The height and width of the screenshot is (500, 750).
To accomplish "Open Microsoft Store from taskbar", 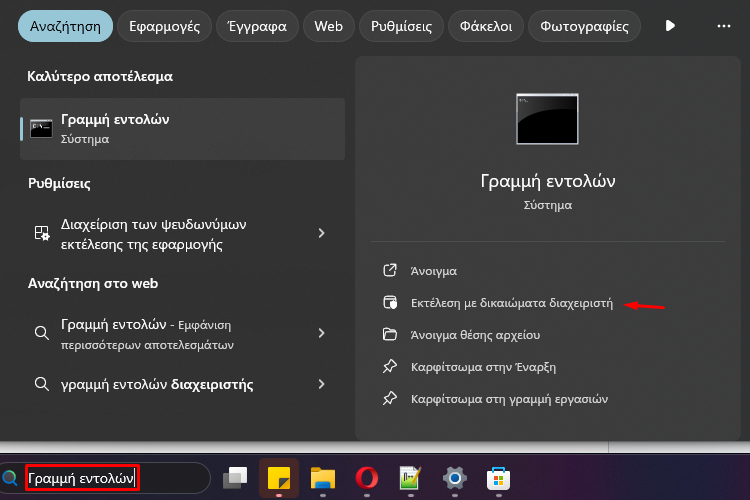I will [x=498, y=478].
